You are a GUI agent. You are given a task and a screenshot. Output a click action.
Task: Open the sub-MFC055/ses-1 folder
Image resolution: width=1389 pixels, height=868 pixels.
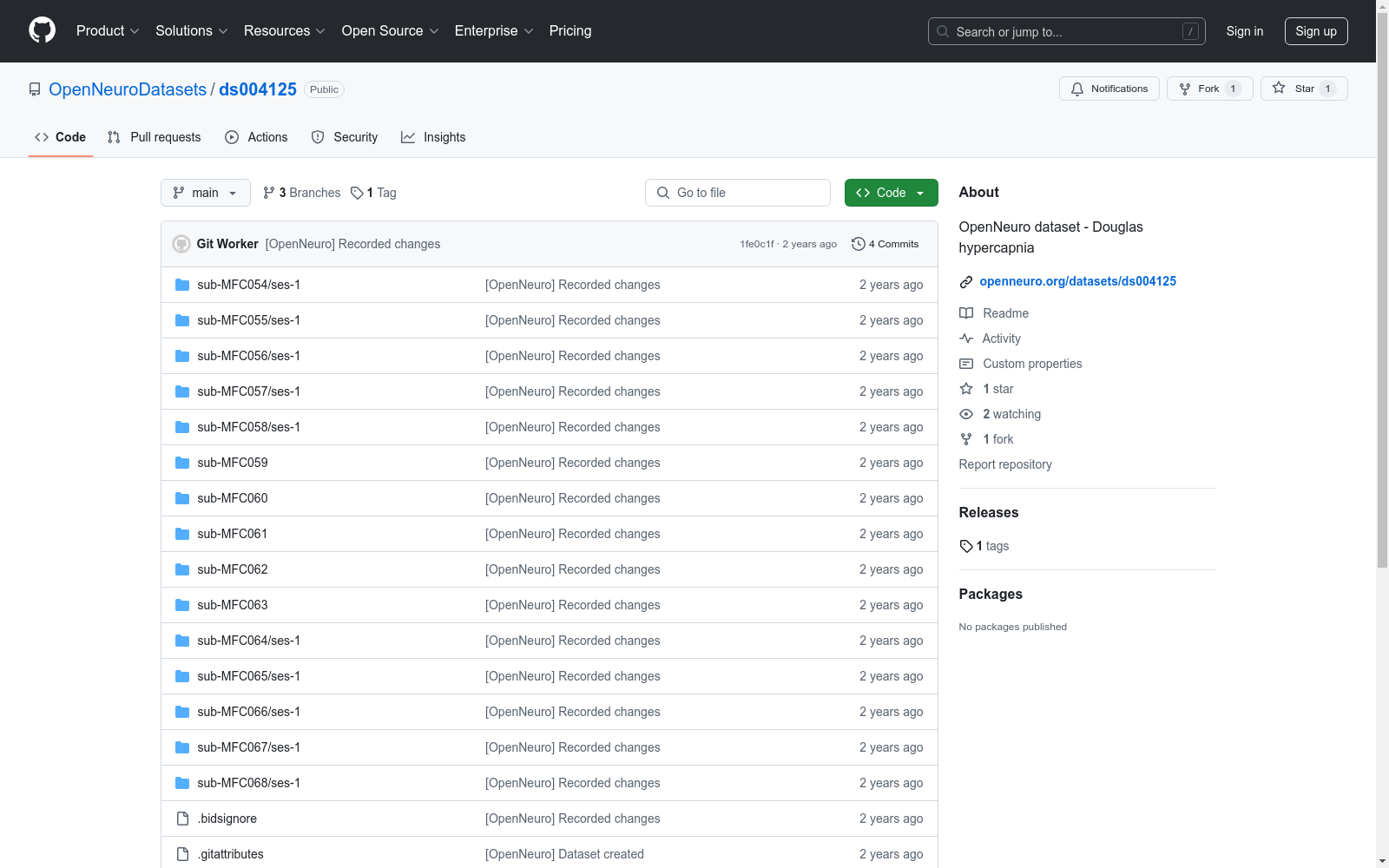(248, 320)
